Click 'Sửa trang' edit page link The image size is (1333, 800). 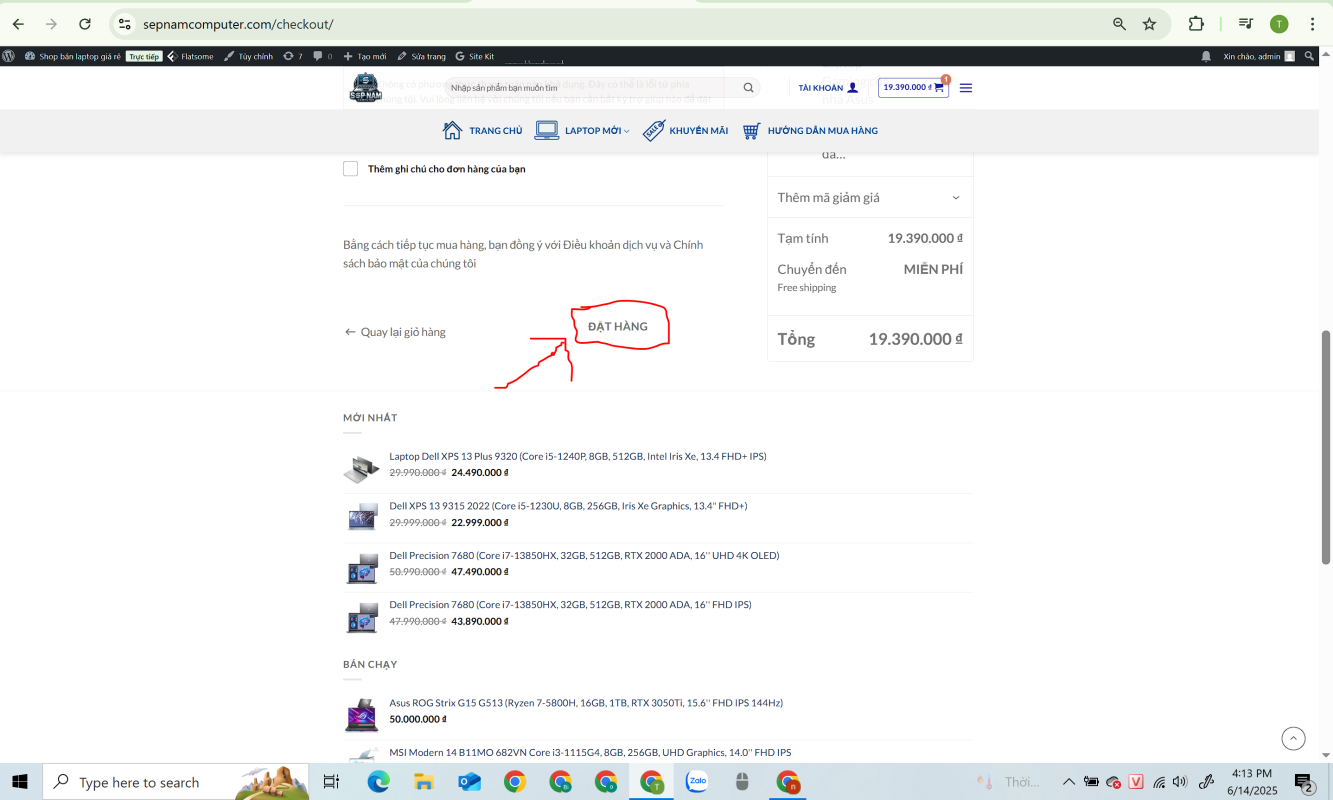[x=421, y=56]
